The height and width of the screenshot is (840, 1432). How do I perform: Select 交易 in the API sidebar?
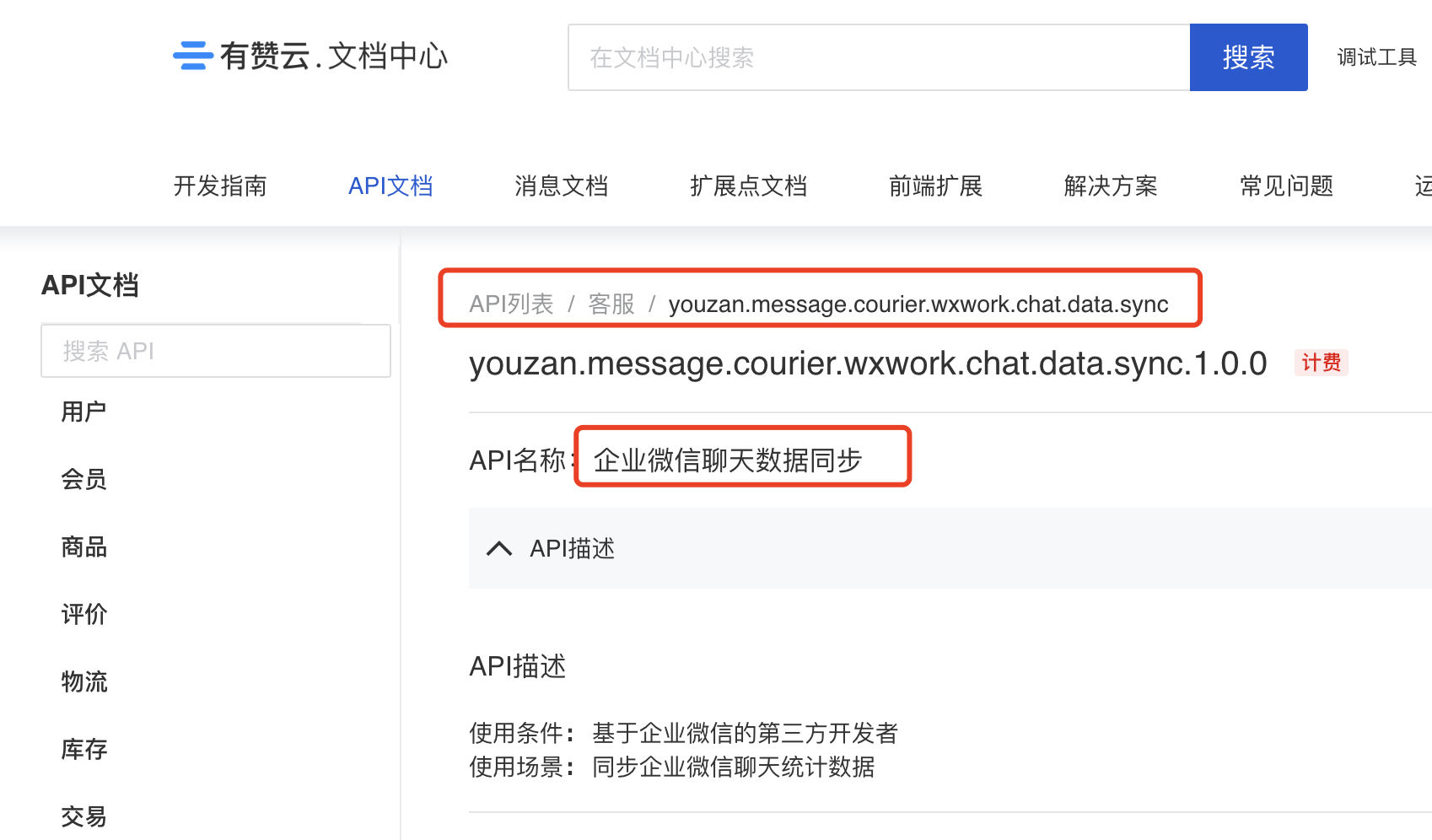coord(83,816)
